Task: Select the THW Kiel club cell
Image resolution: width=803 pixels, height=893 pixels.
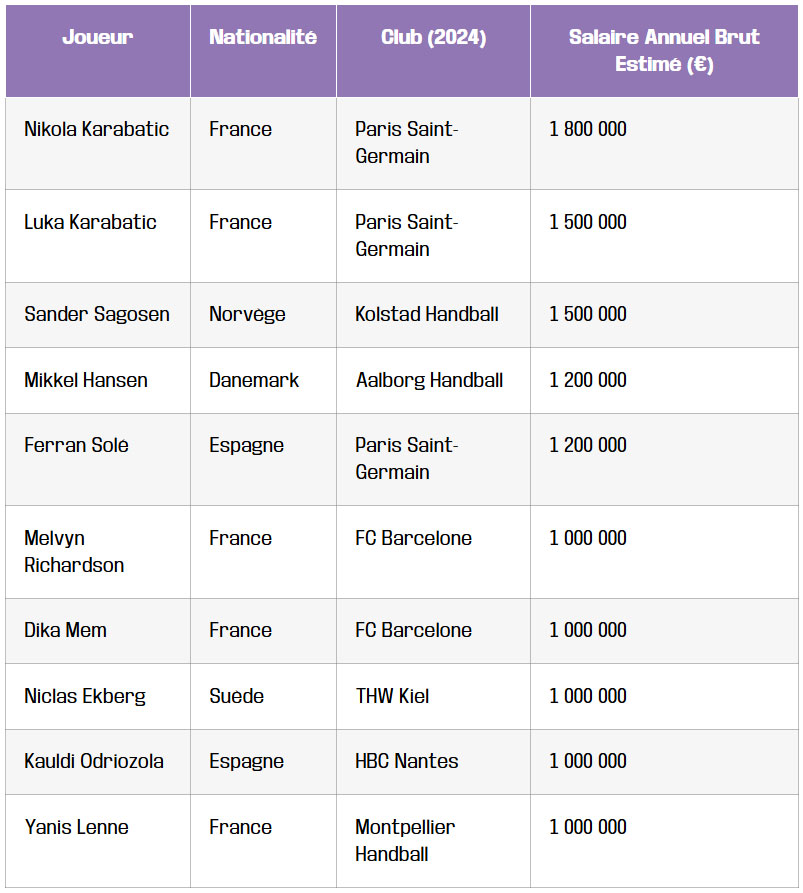Action: click(x=392, y=697)
